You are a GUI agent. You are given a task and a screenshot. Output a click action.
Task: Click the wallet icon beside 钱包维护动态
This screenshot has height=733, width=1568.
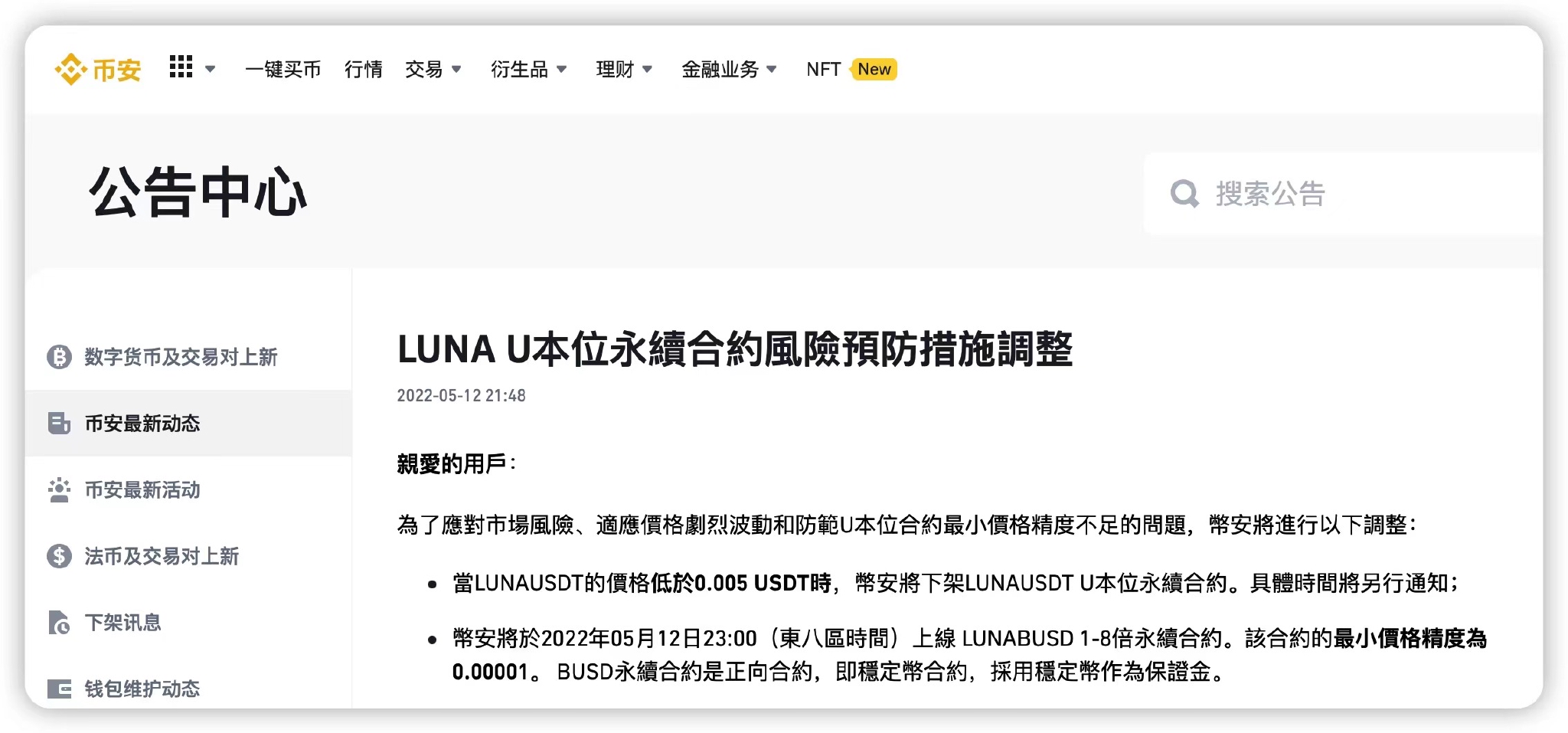[x=59, y=689]
